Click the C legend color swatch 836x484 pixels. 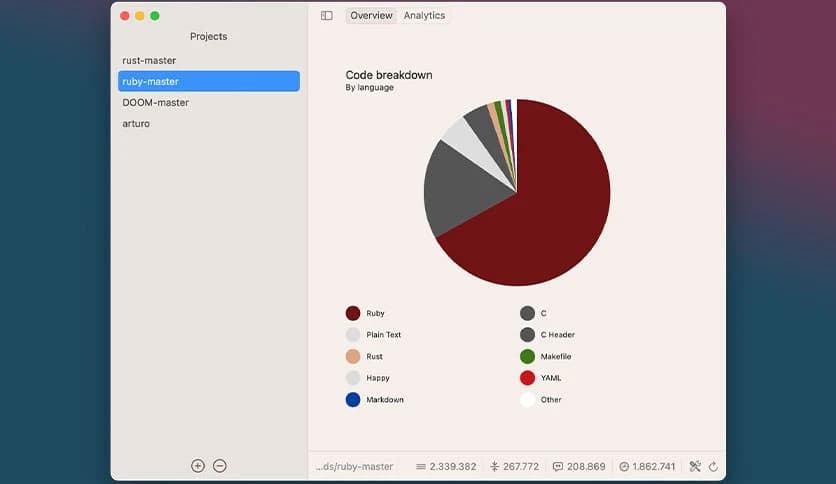(x=527, y=313)
